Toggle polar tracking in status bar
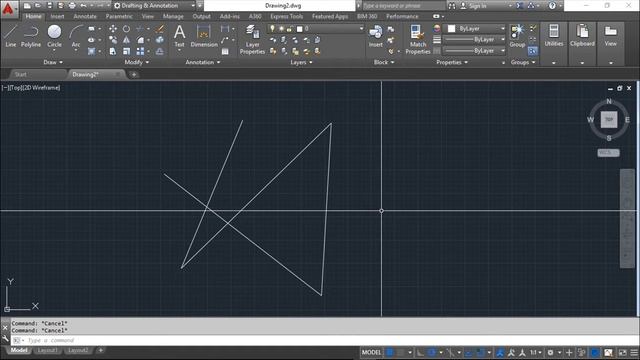Viewport: 640px width, 360px height. (x=432, y=352)
